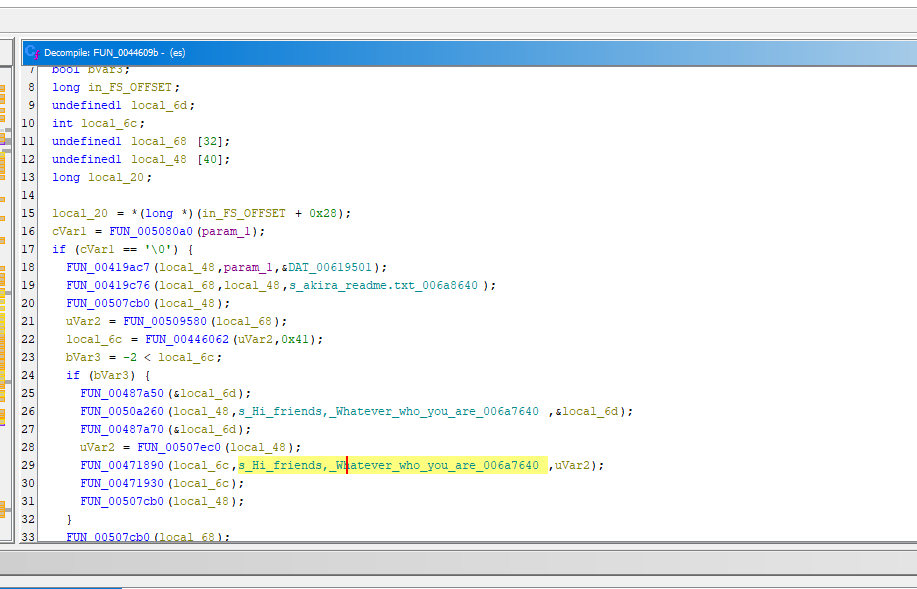Click 0x28 constant on line 15
The height and width of the screenshot is (589, 917).
(x=323, y=213)
